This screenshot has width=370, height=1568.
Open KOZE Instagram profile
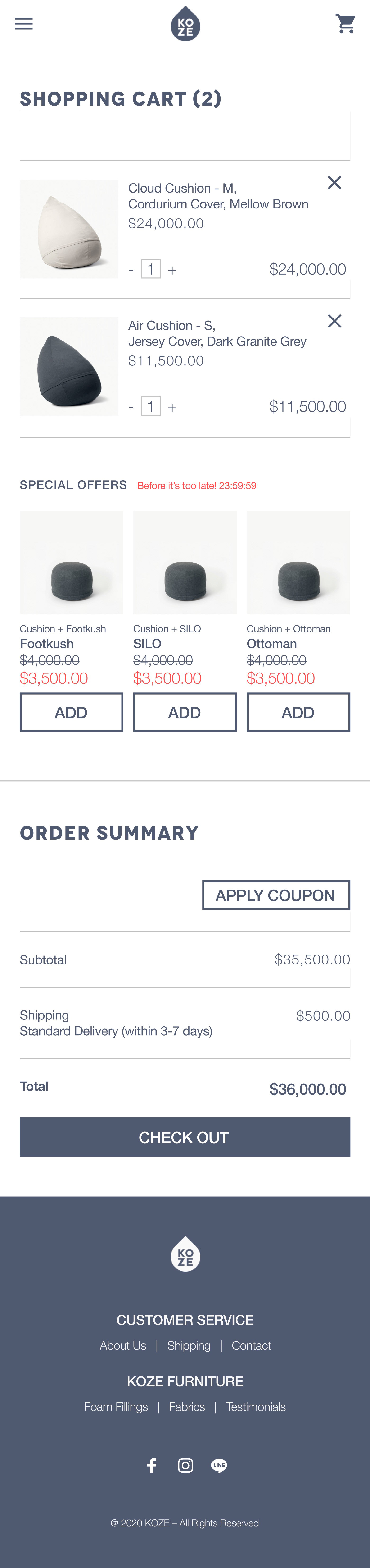pyautogui.click(x=185, y=1465)
